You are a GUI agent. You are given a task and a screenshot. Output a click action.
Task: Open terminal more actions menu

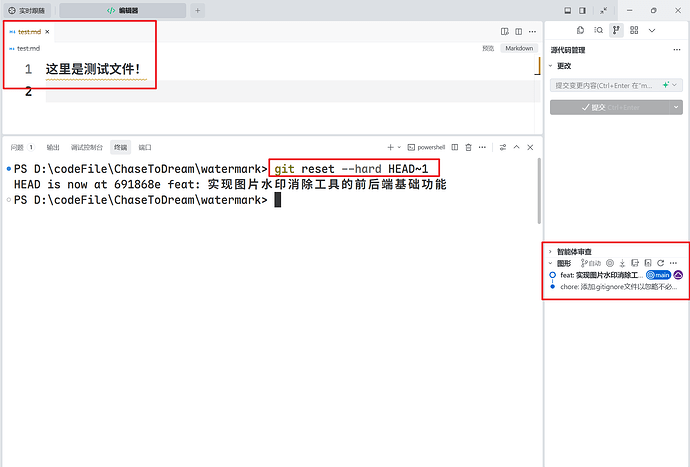coord(482,147)
